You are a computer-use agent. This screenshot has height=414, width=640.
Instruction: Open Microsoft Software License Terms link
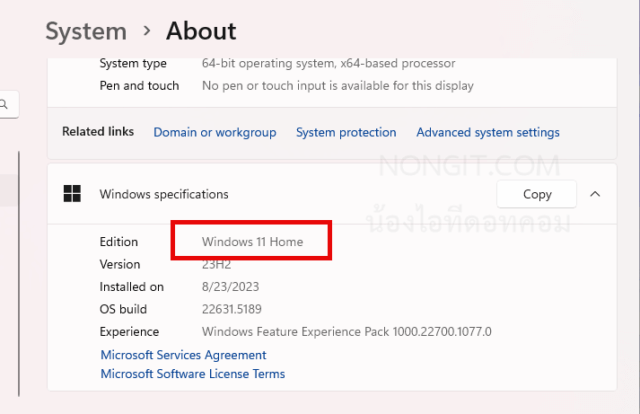click(193, 374)
